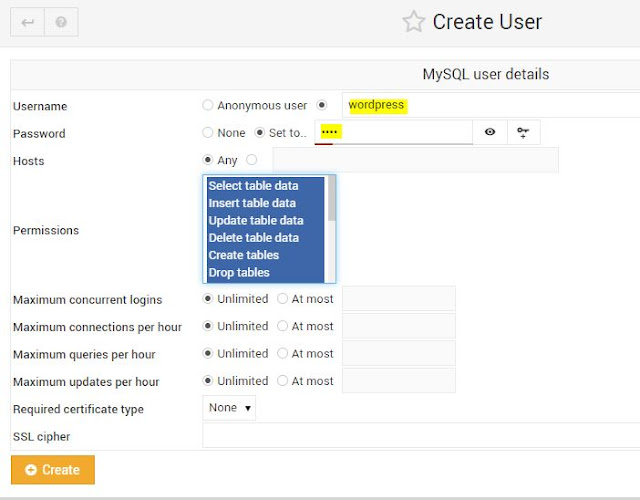
Task: Set Maximum updates per hour to At most
Action: [282, 381]
